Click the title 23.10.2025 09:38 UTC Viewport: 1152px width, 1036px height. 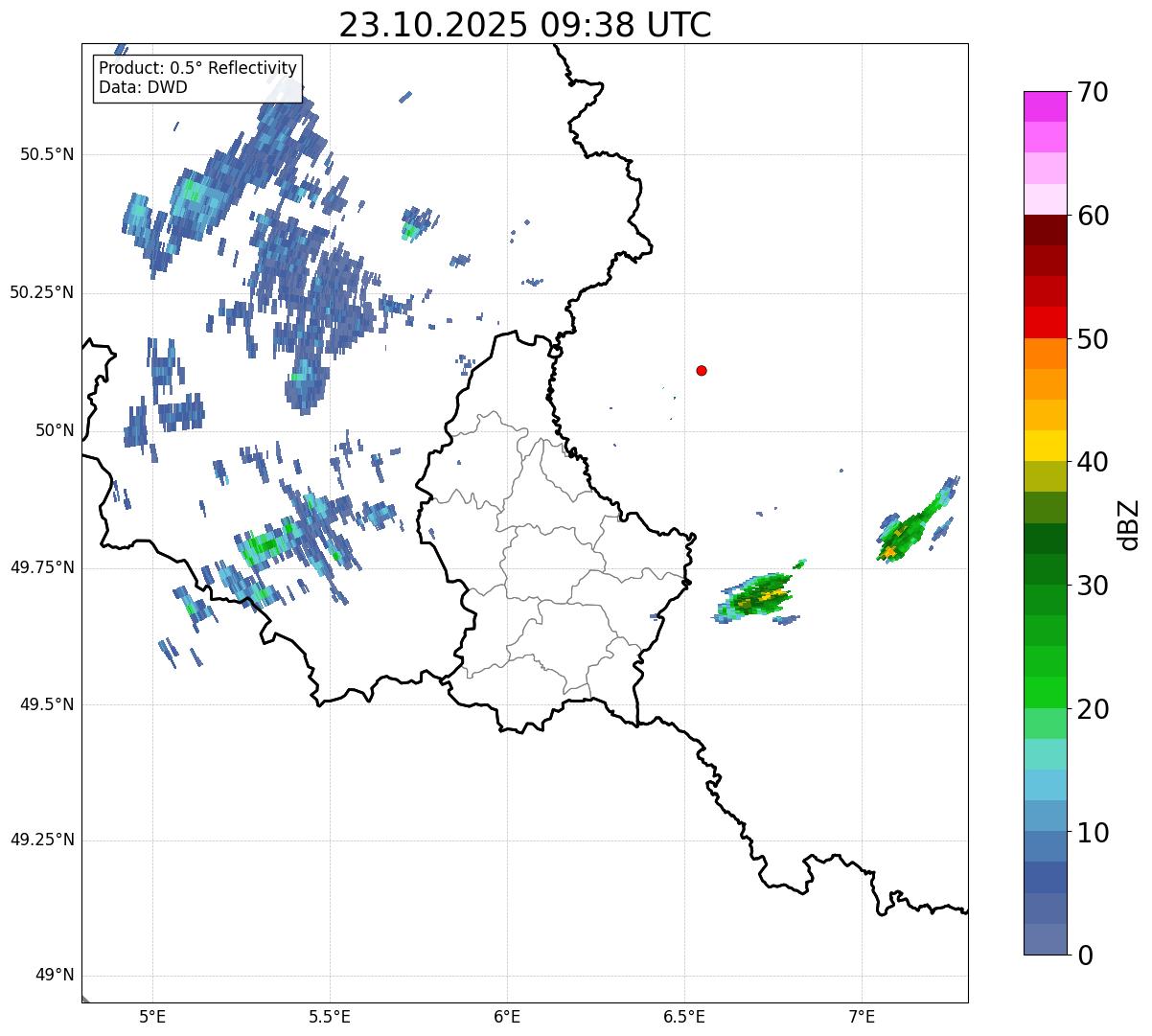click(525, 25)
